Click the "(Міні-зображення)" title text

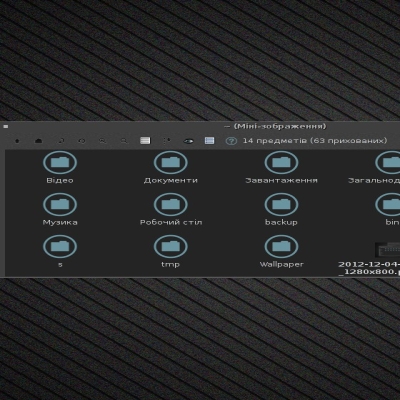coord(280,126)
